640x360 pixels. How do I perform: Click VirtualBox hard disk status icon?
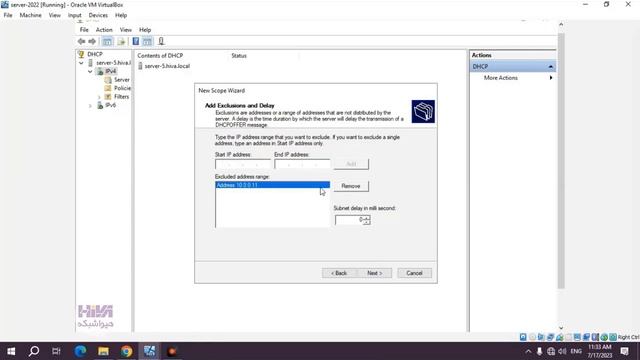(523, 337)
